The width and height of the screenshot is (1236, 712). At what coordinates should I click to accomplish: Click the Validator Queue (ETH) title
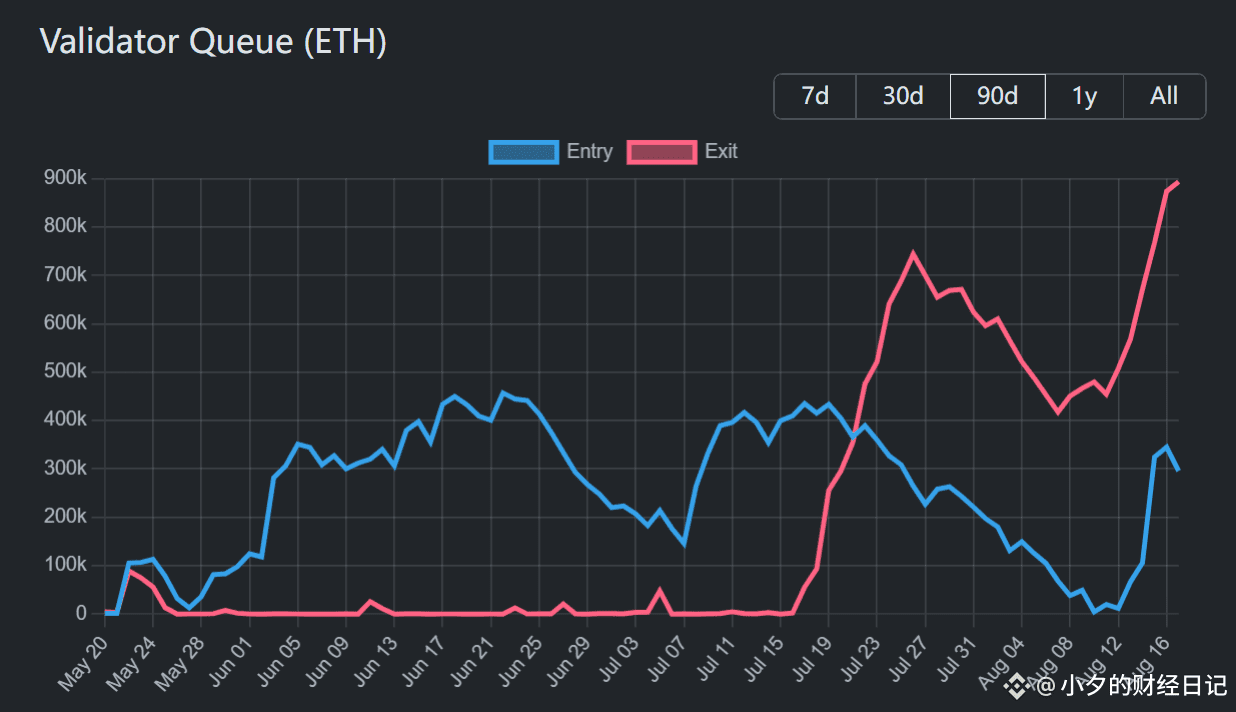[213, 41]
